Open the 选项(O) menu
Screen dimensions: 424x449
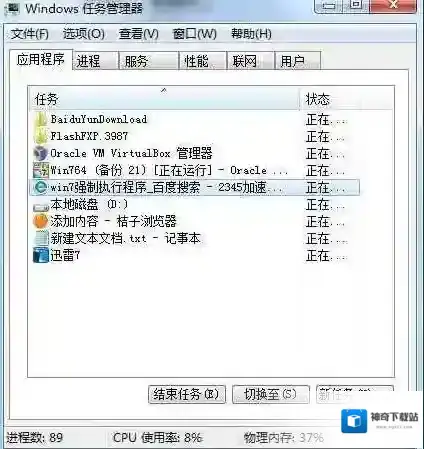coord(84,34)
